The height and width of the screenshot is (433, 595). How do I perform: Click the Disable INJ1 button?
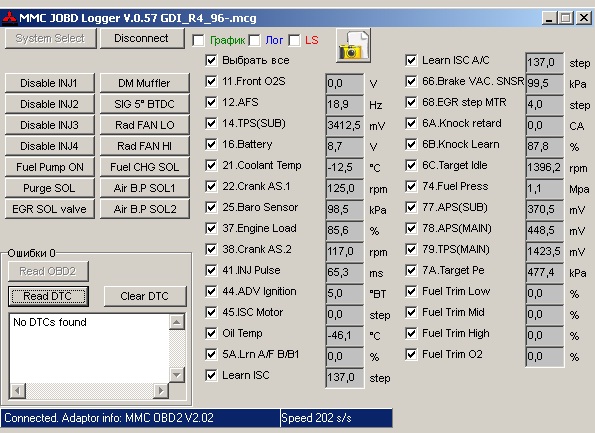pos(50,83)
